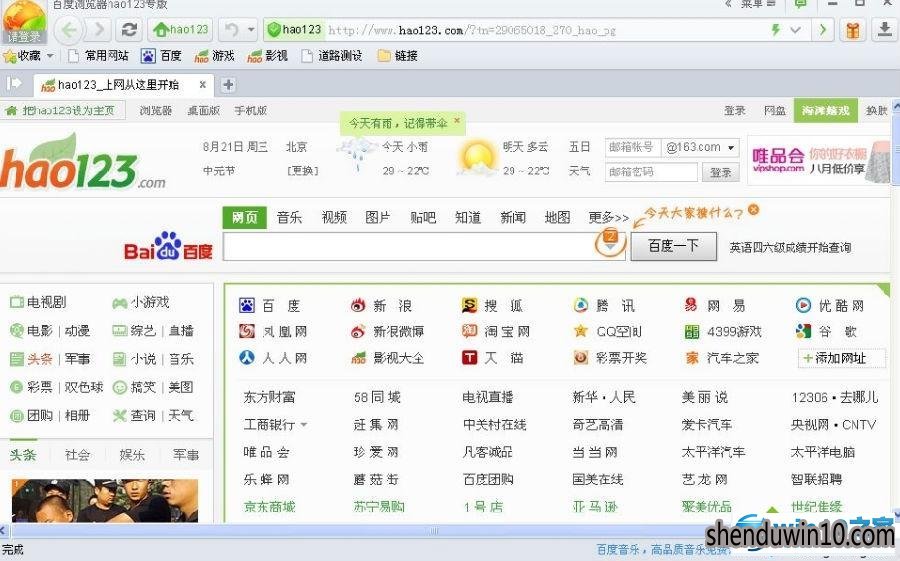900x561 pixels.
Task: Open the 腾讯 site icon
Action: (x=580, y=305)
